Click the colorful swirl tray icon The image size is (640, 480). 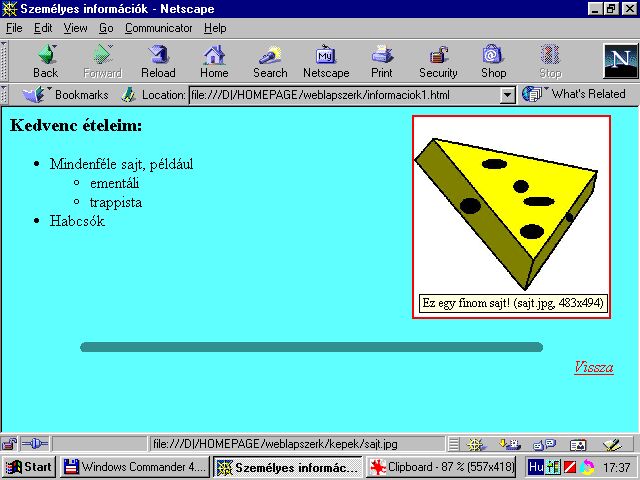[x=587, y=467]
